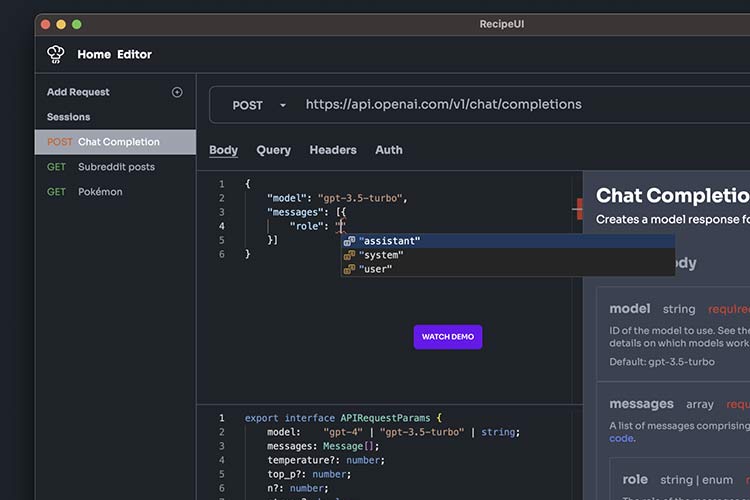Click the API URL input field
The width and height of the screenshot is (750, 500).
click(500, 105)
